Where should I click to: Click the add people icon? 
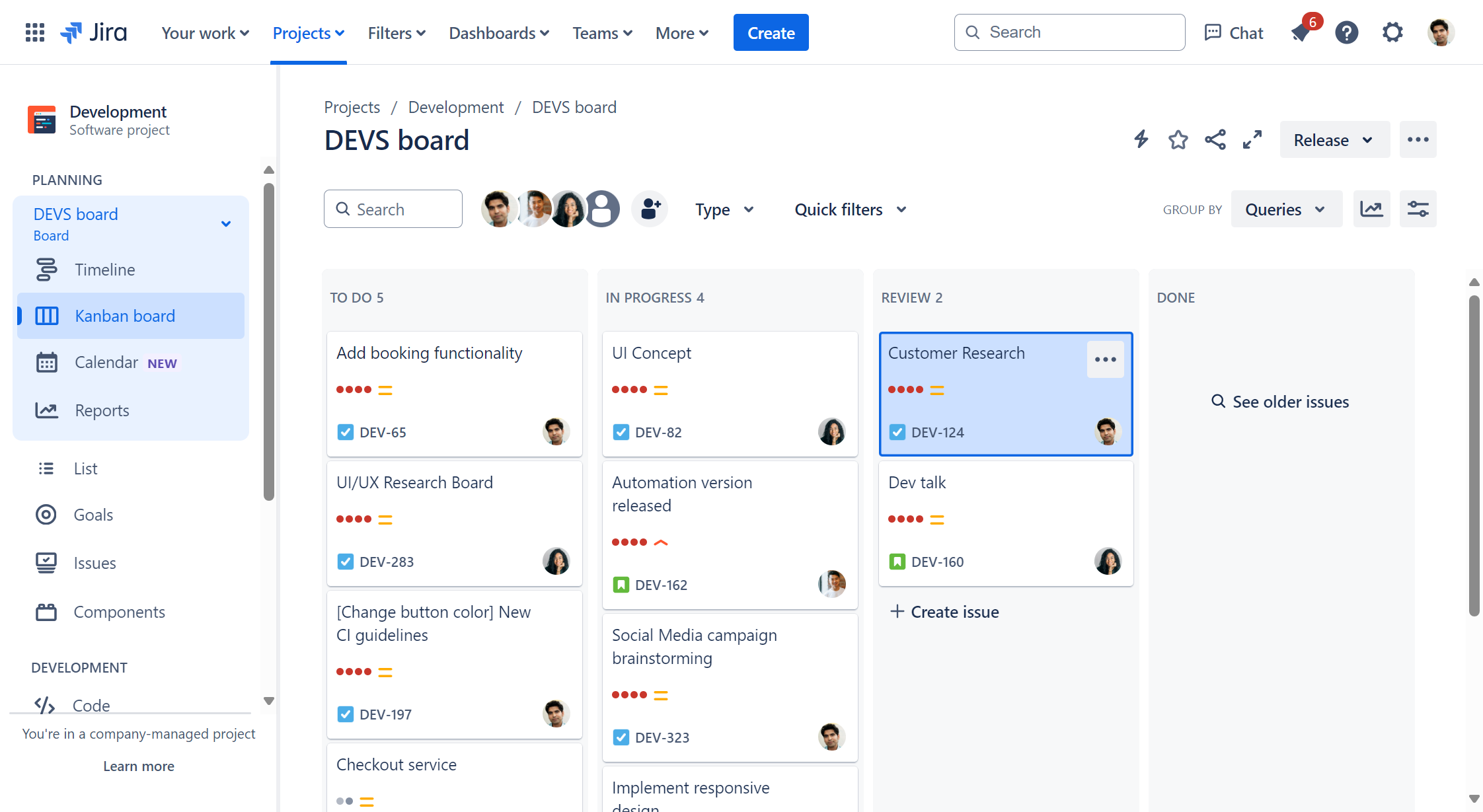[650, 209]
